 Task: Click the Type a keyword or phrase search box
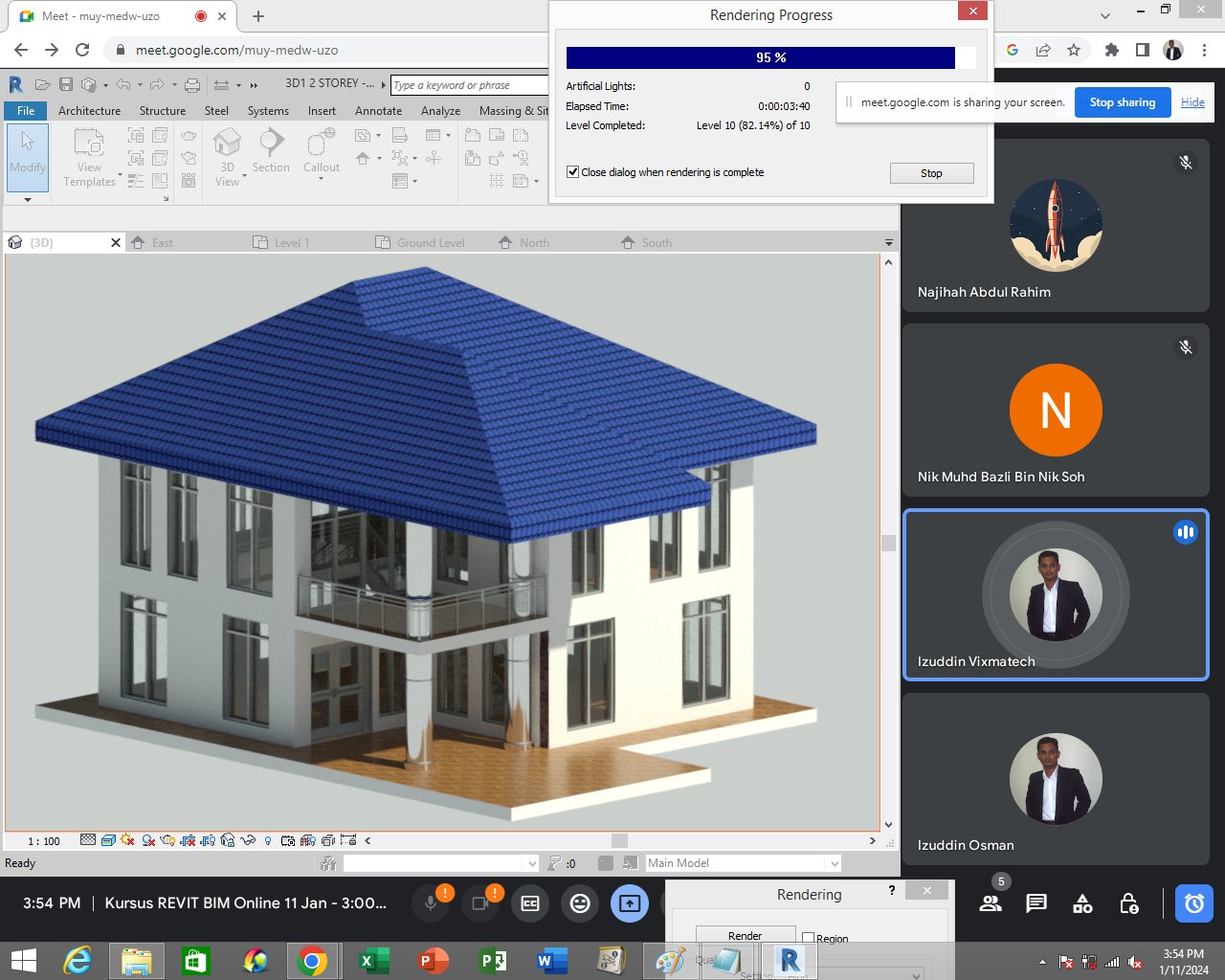pyautogui.click(x=470, y=85)
